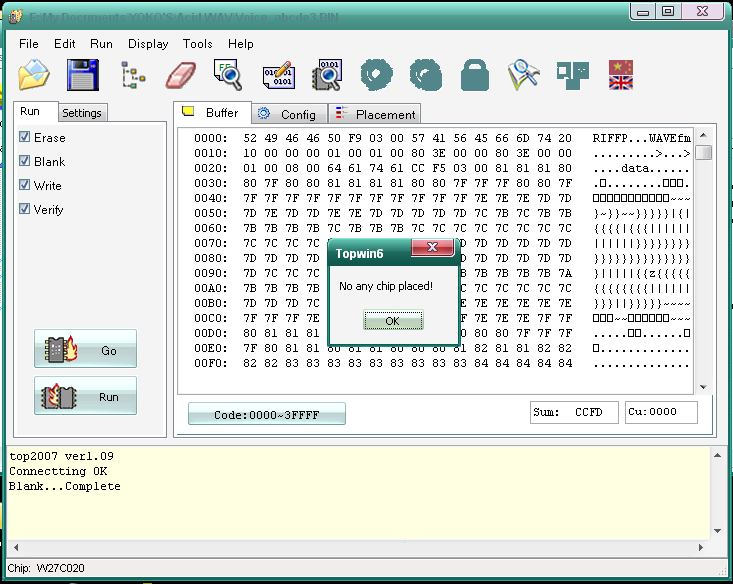Open the Help menu

click(x=241, y=44)
